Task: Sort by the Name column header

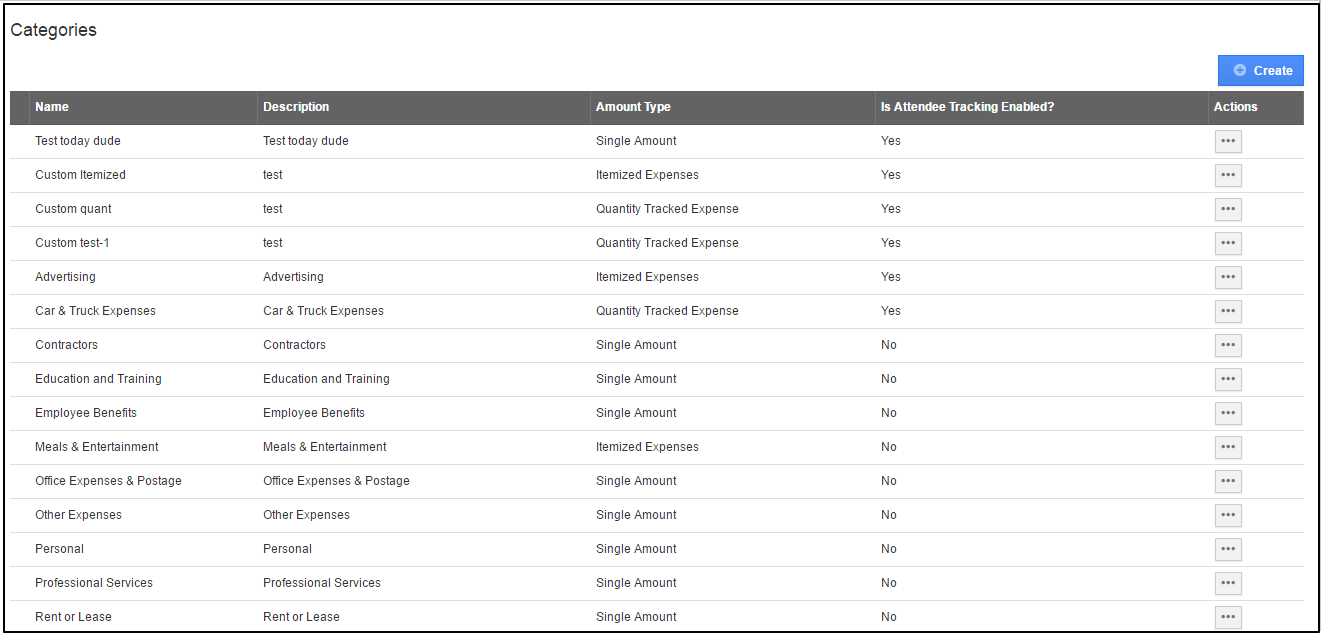Action: 52,107
